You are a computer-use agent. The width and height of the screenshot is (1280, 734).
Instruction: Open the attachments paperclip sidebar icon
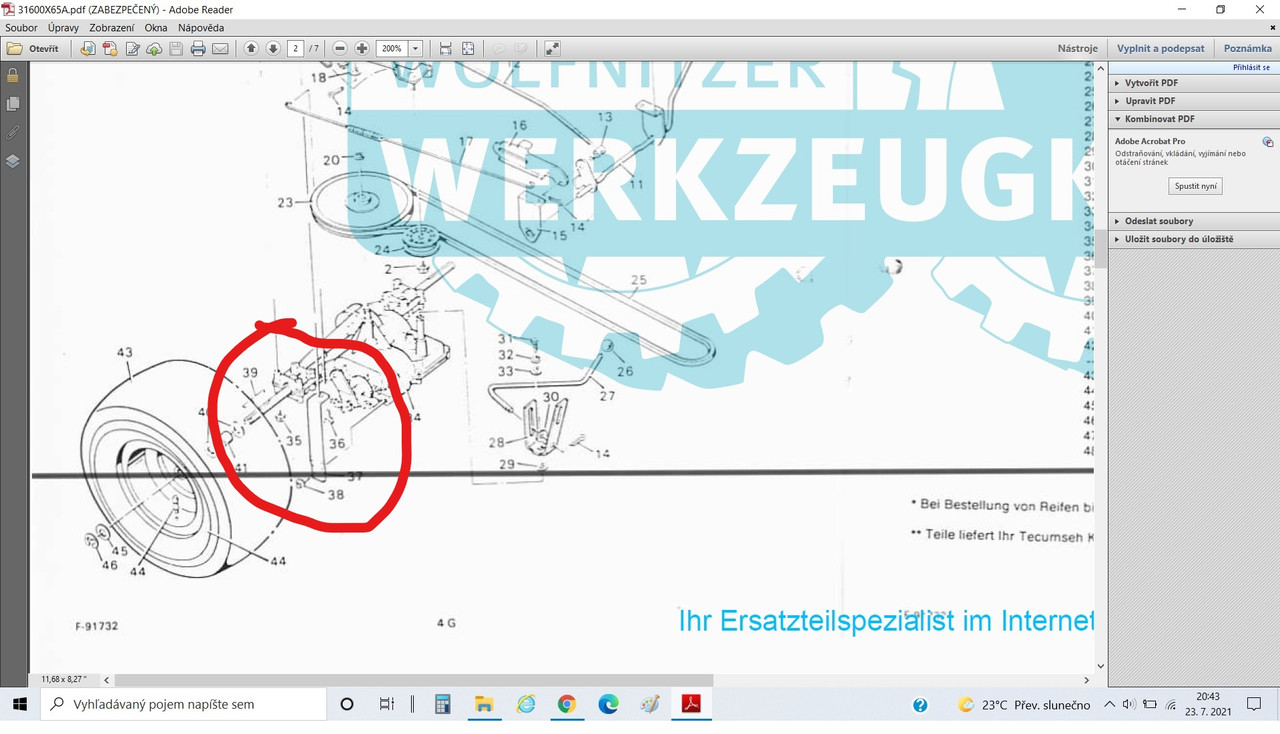tap(13, 132)
